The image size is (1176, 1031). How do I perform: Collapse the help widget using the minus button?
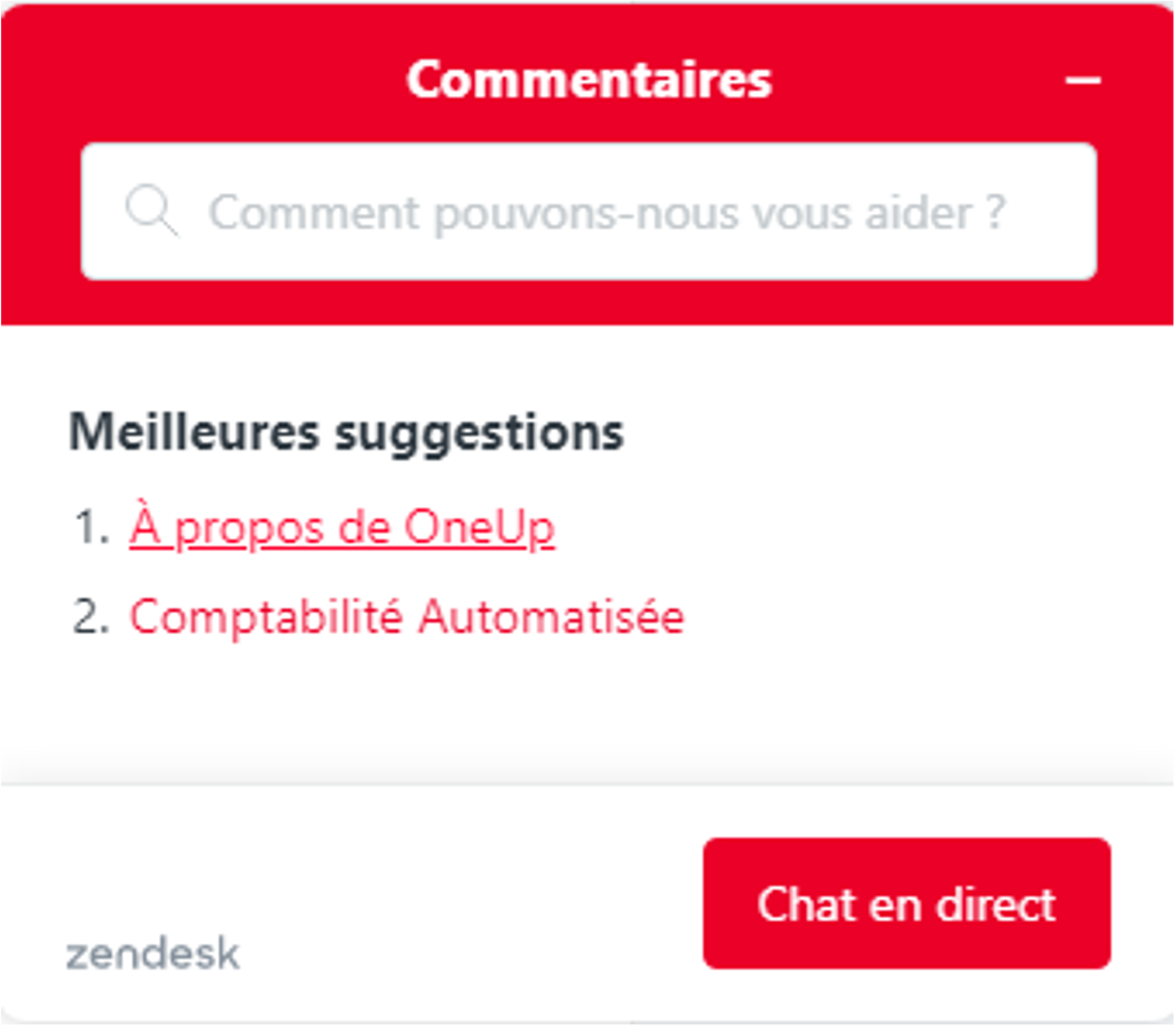[1082, 81]
